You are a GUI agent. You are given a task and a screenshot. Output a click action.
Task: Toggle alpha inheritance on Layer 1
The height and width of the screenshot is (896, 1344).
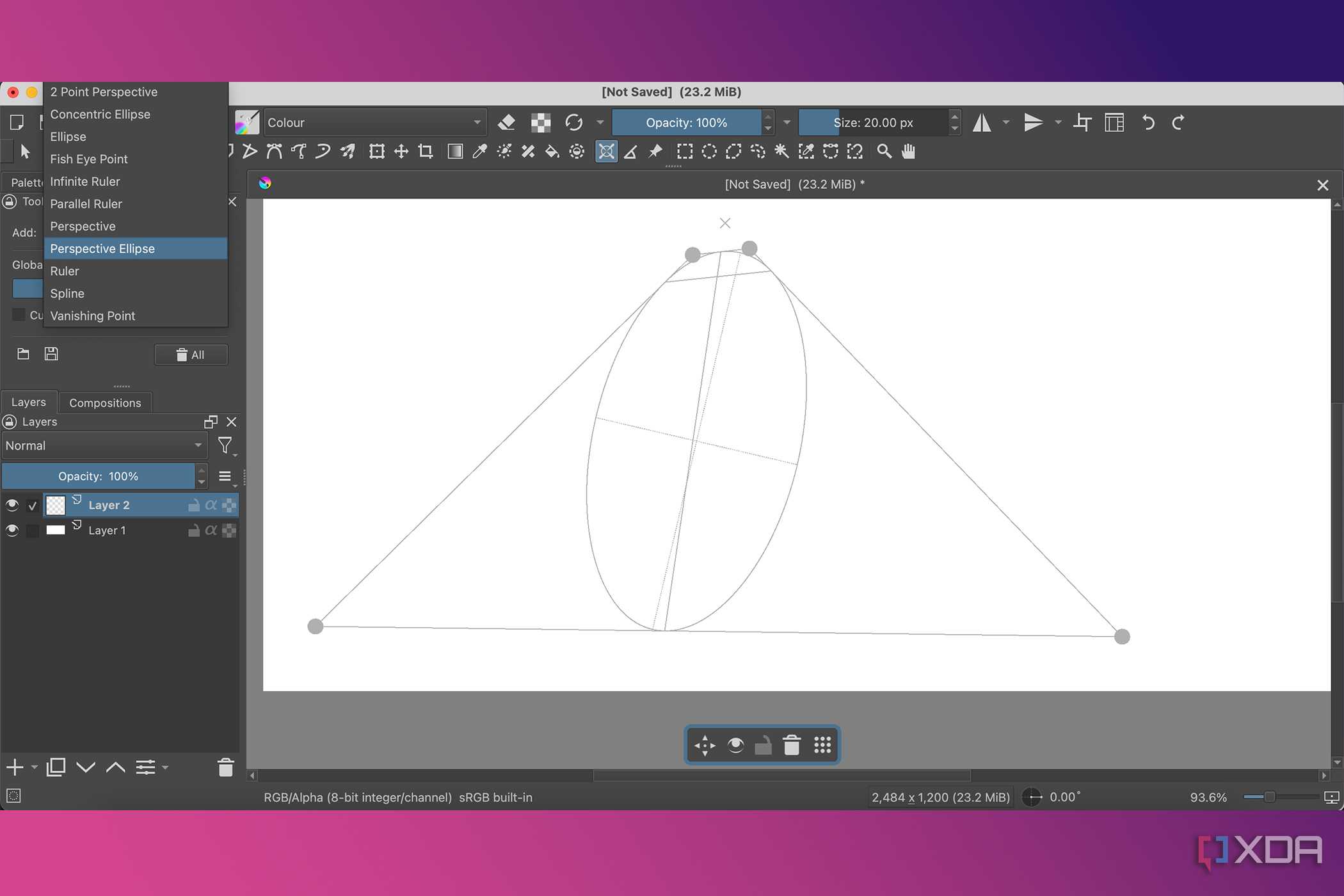pyautogui.click(x=211, y=530)
